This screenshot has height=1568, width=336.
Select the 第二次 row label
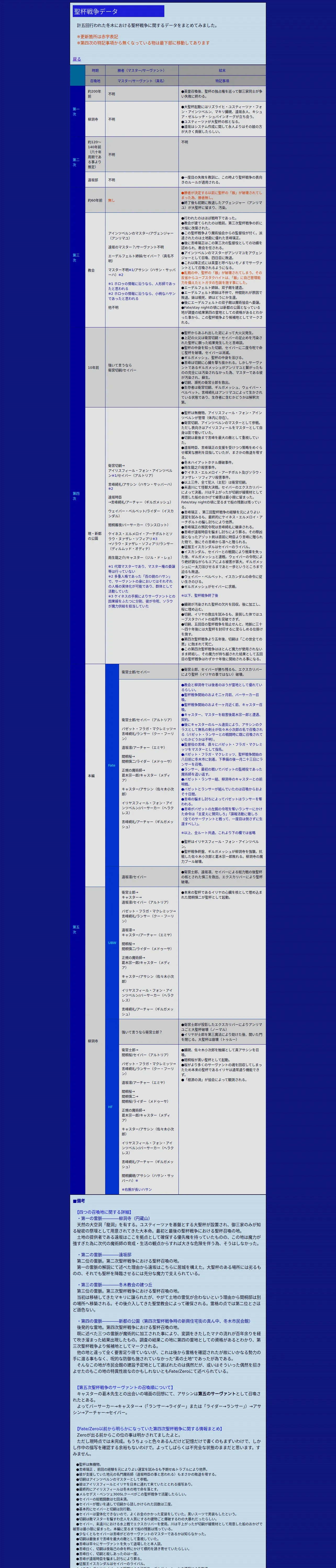click(x=78, y=162)
